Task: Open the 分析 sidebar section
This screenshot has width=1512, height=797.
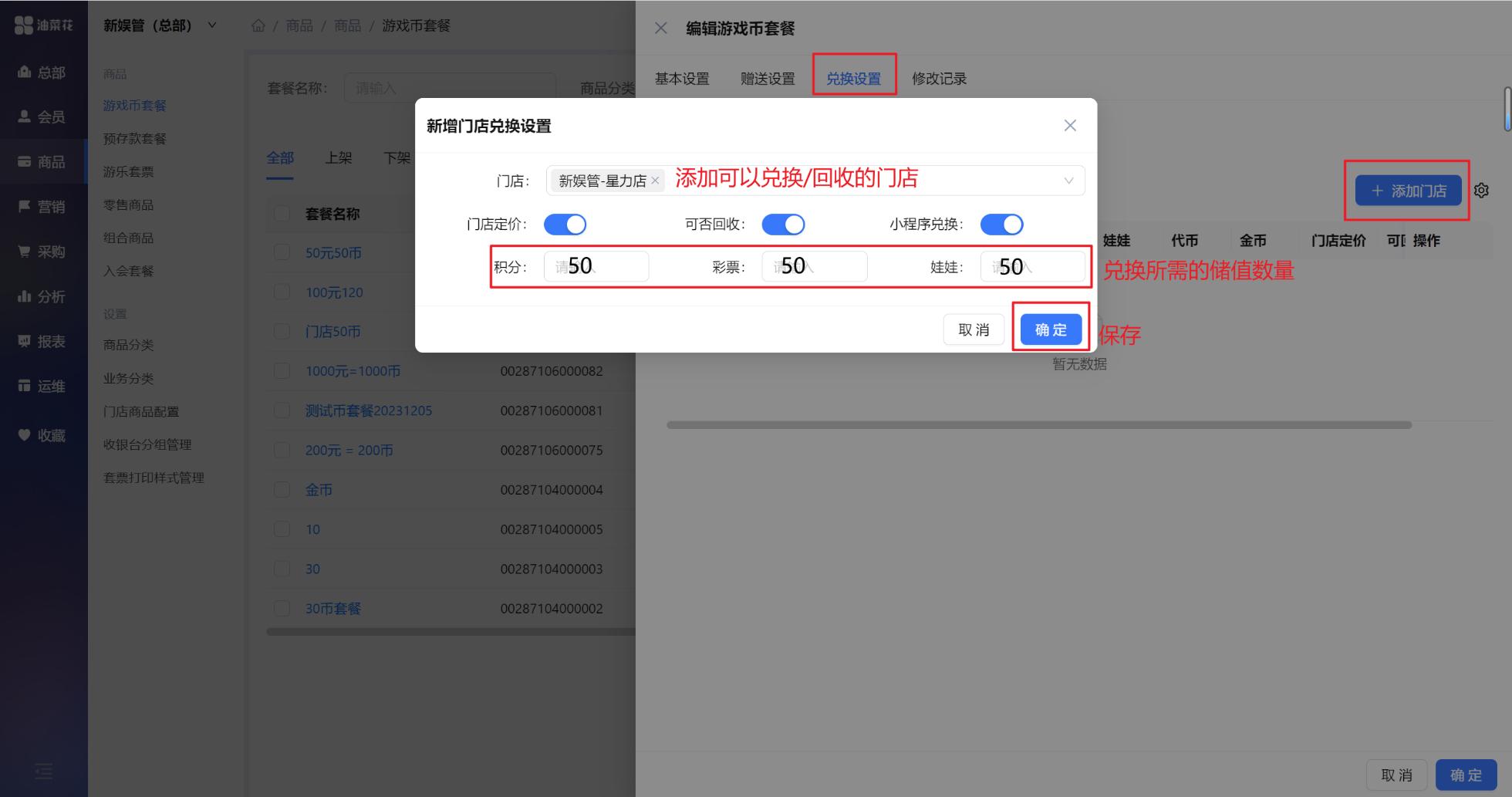Action: pyautogui.click(x=42, y=296)
